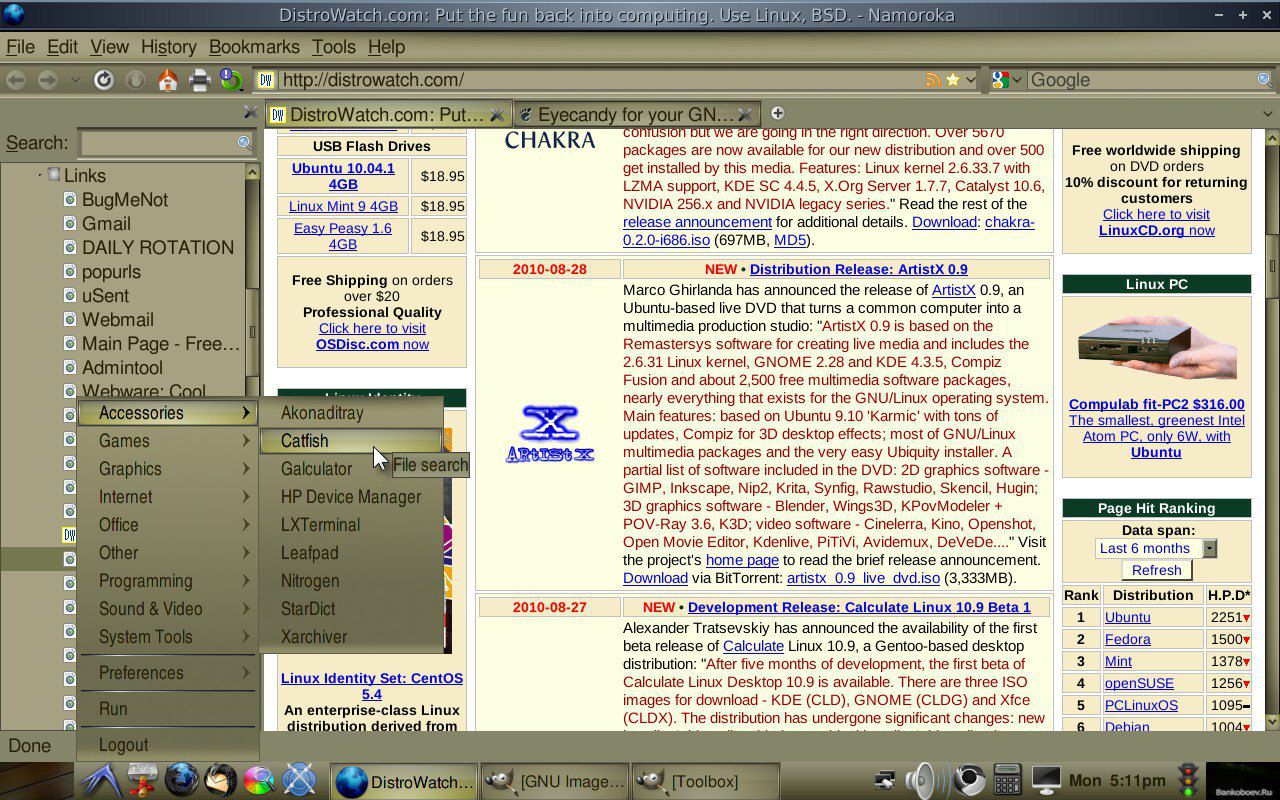The width and height of the screenshot is (1280, 800).
Task: Launch Catfish from Accessories submenu
Action: (351, 441)
